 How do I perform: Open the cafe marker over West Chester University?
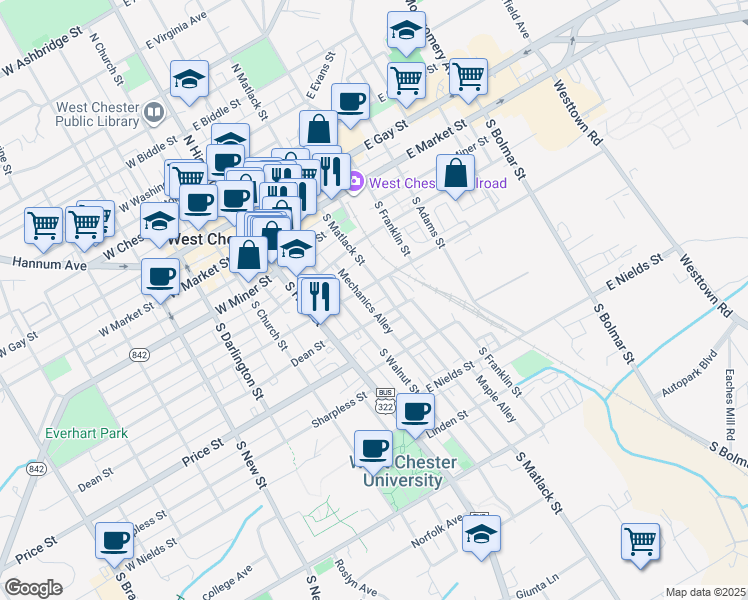pos(374,451)
